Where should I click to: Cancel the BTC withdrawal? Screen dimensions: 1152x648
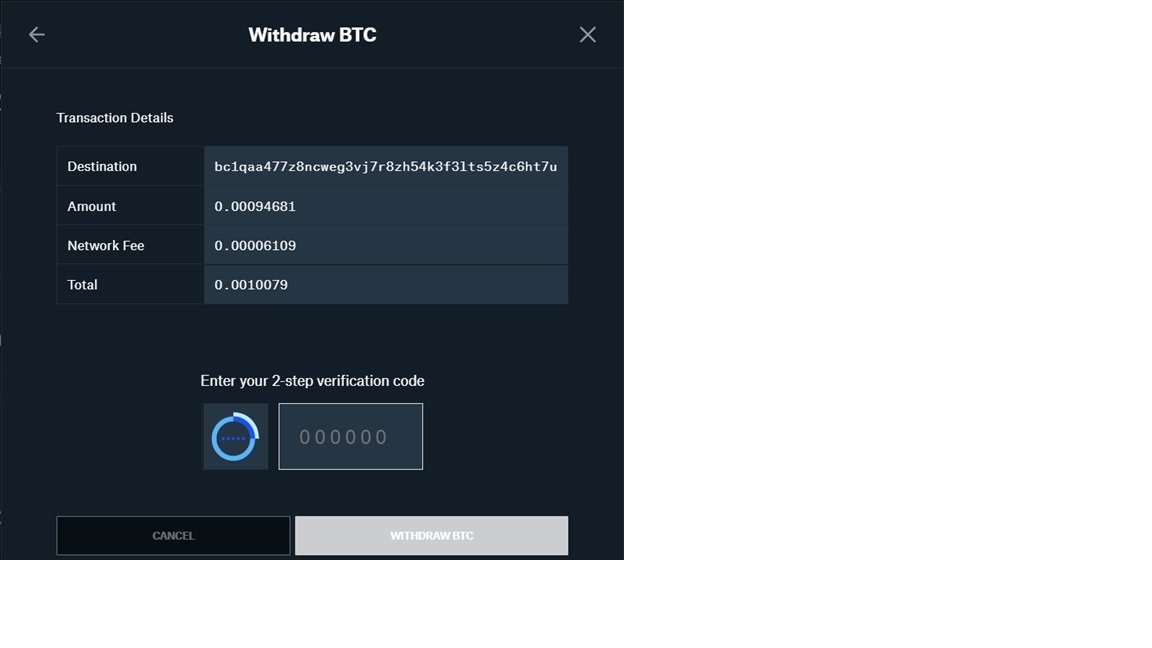pos(173,536)
